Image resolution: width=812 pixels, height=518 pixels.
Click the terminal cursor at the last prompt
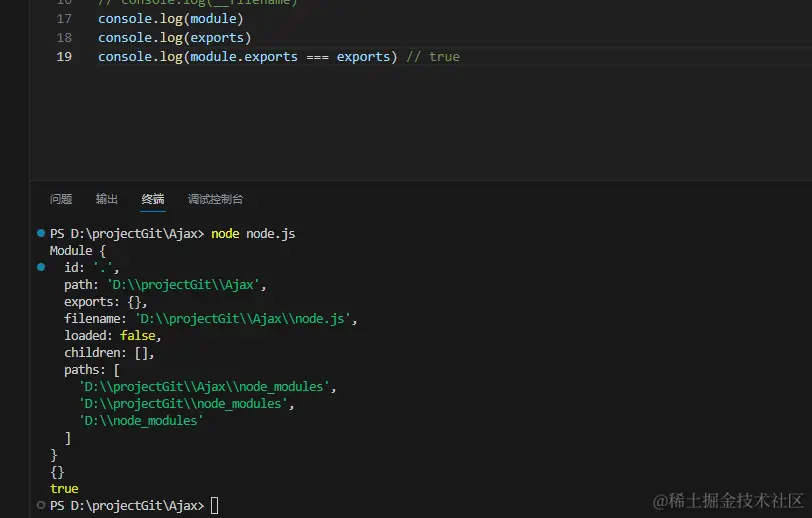click(214, 505)
